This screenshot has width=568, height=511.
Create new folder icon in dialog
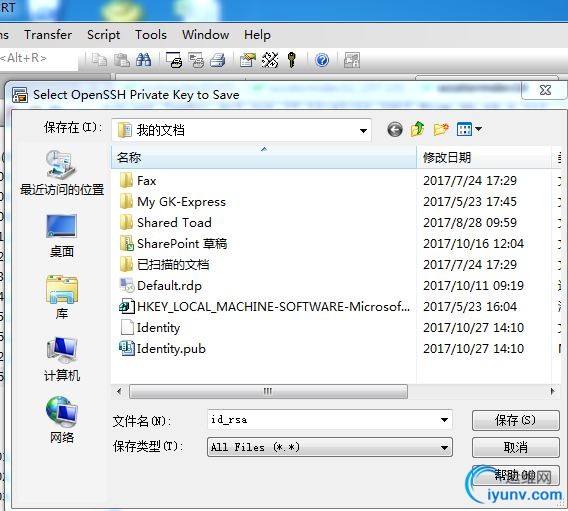tap(441, 129)
